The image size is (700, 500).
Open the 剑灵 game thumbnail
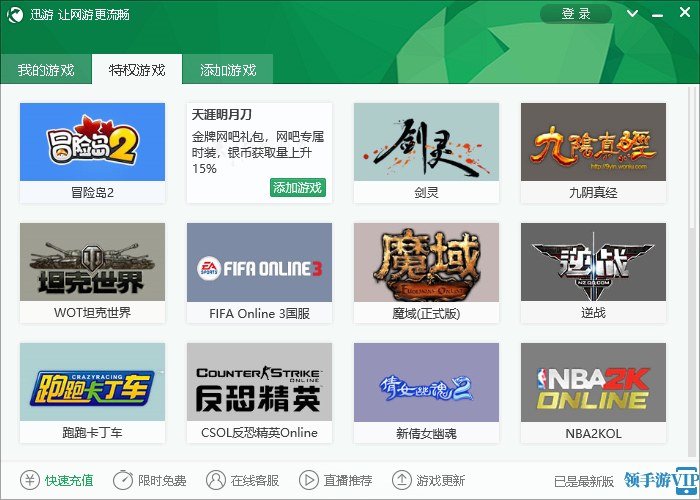click(x=426, y=142)
